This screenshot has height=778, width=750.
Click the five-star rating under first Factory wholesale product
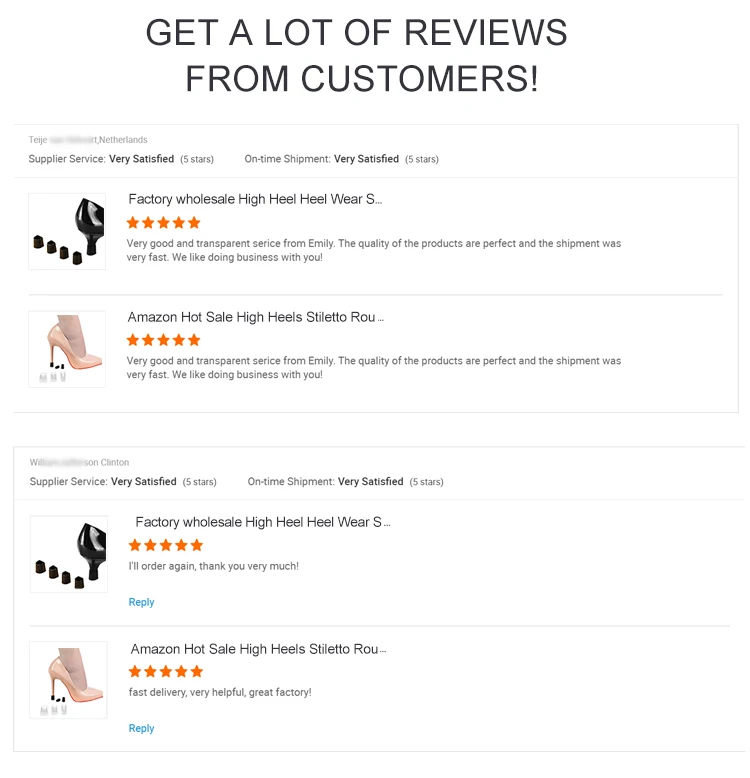click(164, 223)
